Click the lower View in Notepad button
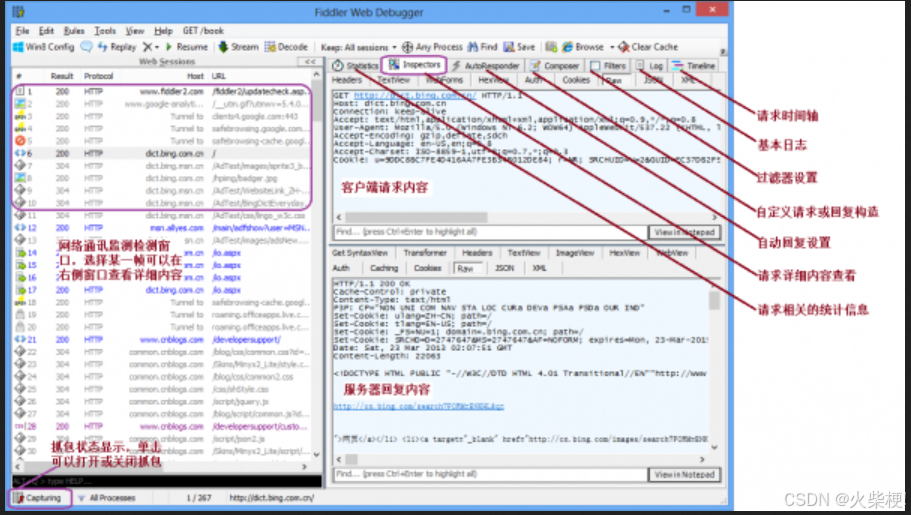The image size is (911, 515). click(684, 474)
